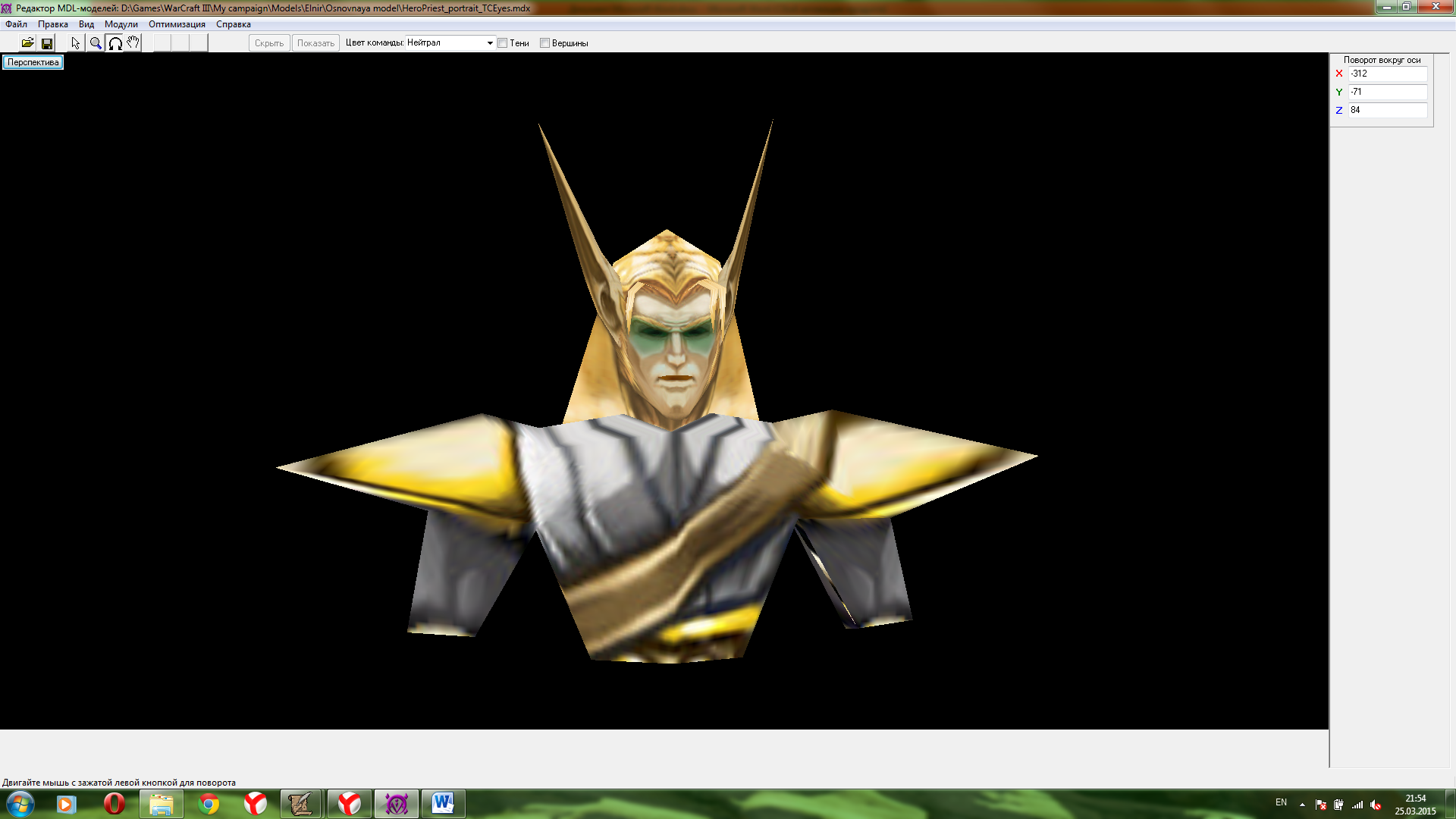Enable the Вершины (vertices) checkbox
This screenshot has height=819, width=1456.
[544, 43]
